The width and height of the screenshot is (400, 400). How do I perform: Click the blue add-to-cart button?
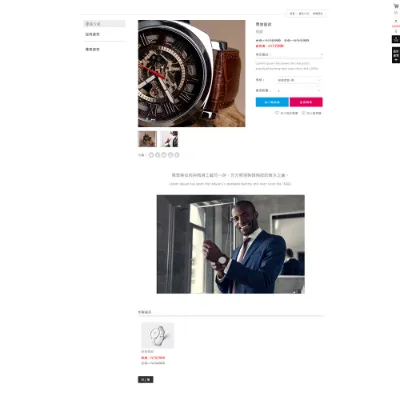[272, 102]
